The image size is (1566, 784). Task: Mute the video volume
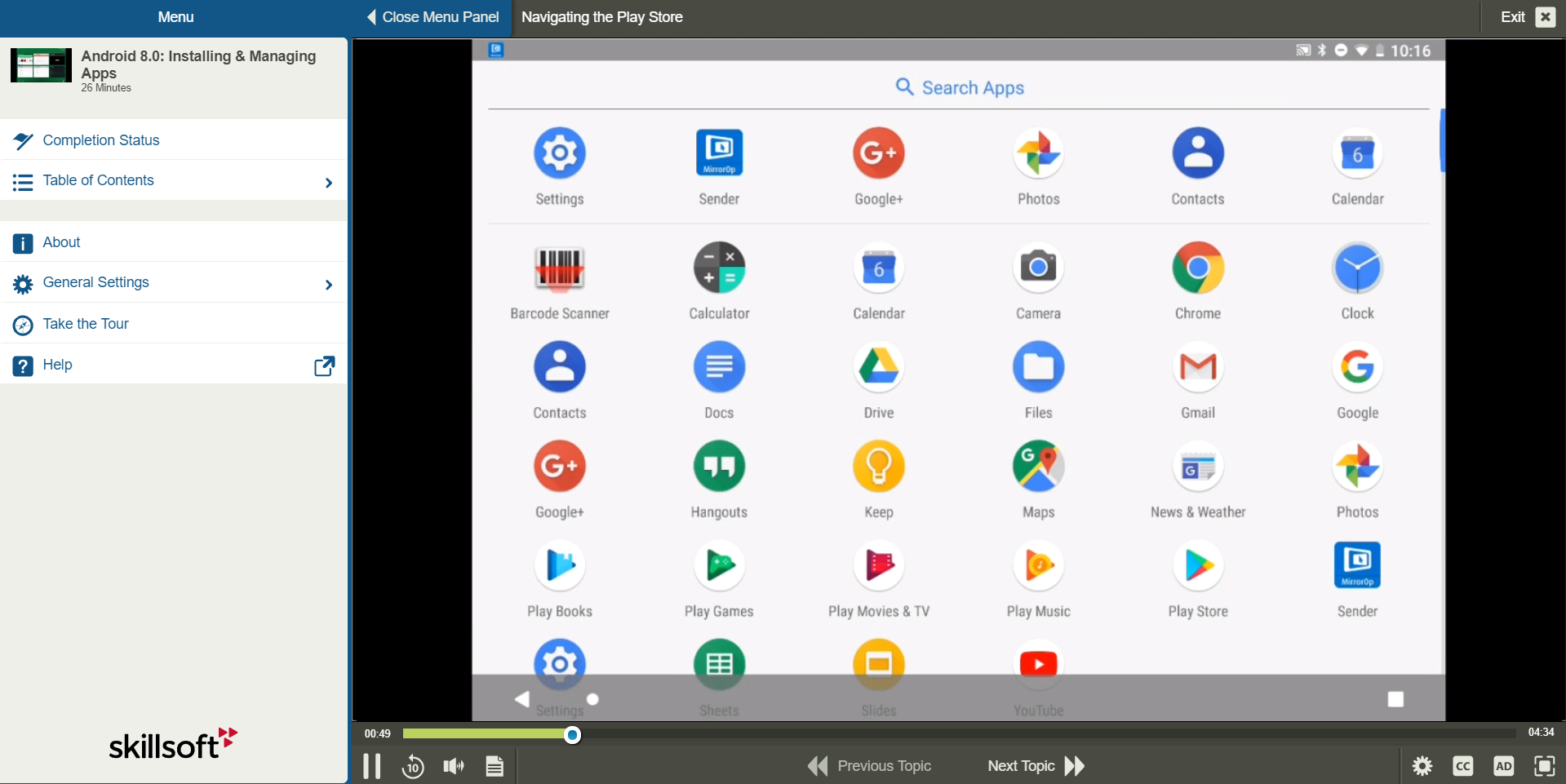453,765
